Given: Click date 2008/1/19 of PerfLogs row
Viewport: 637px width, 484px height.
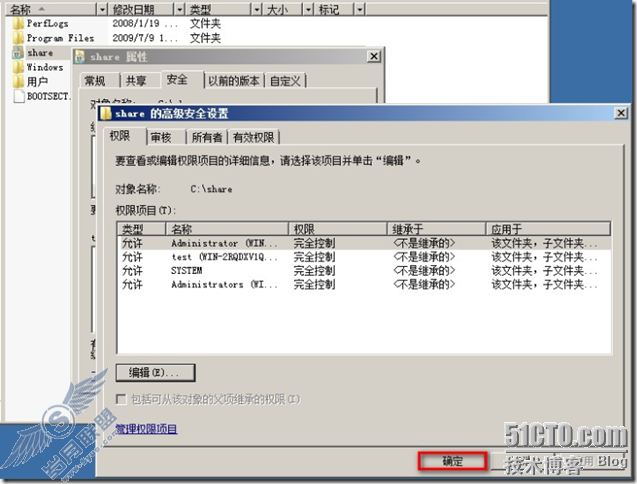Looking at the screenshot, I should pyautogui.click(x=145, y=24).
